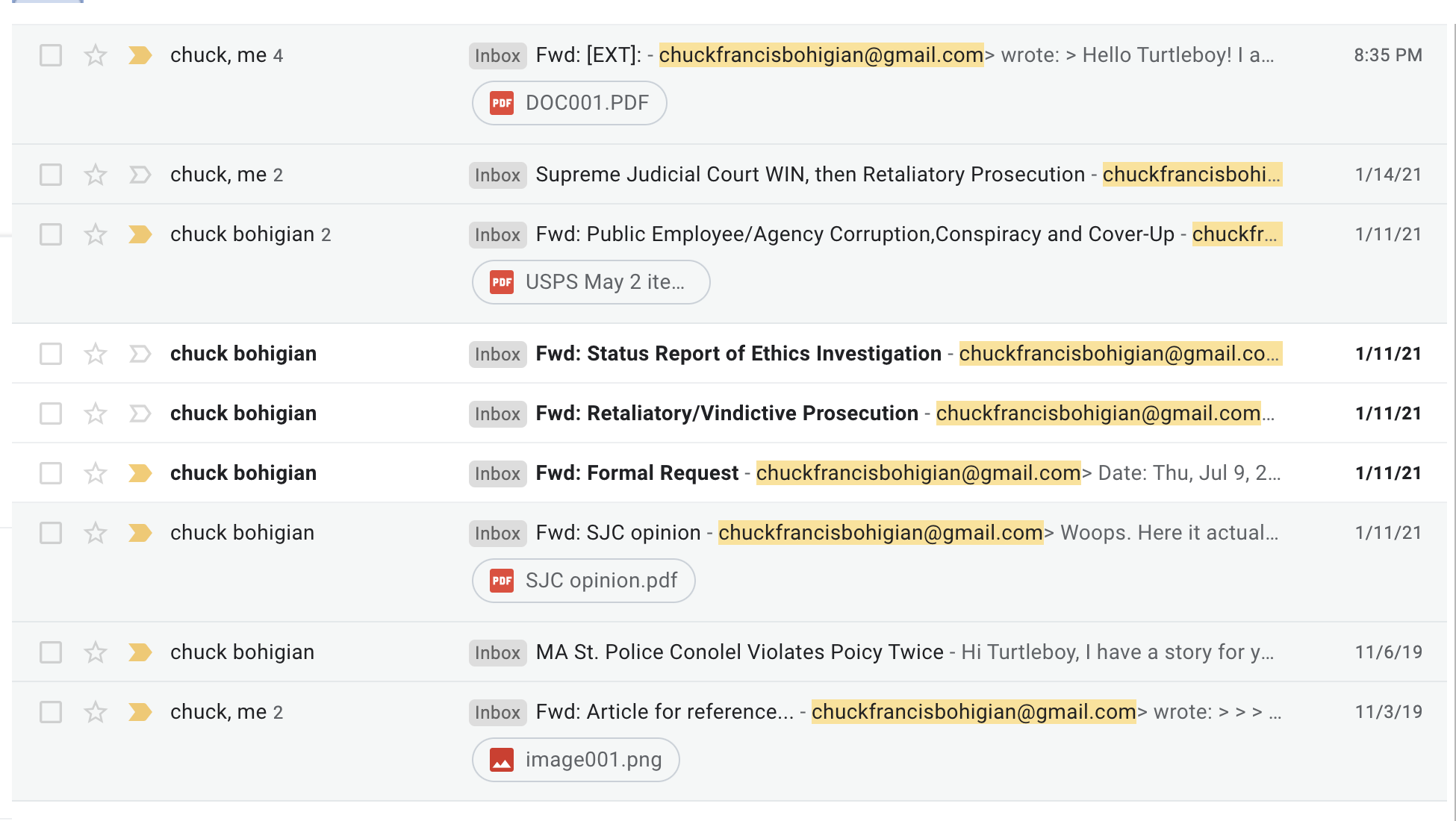Image resolution: width=1456 pixels, height=821 pixels.
Task: Toggle importance marker on Fwd: [EXT] email
Action: pos(140,55)
